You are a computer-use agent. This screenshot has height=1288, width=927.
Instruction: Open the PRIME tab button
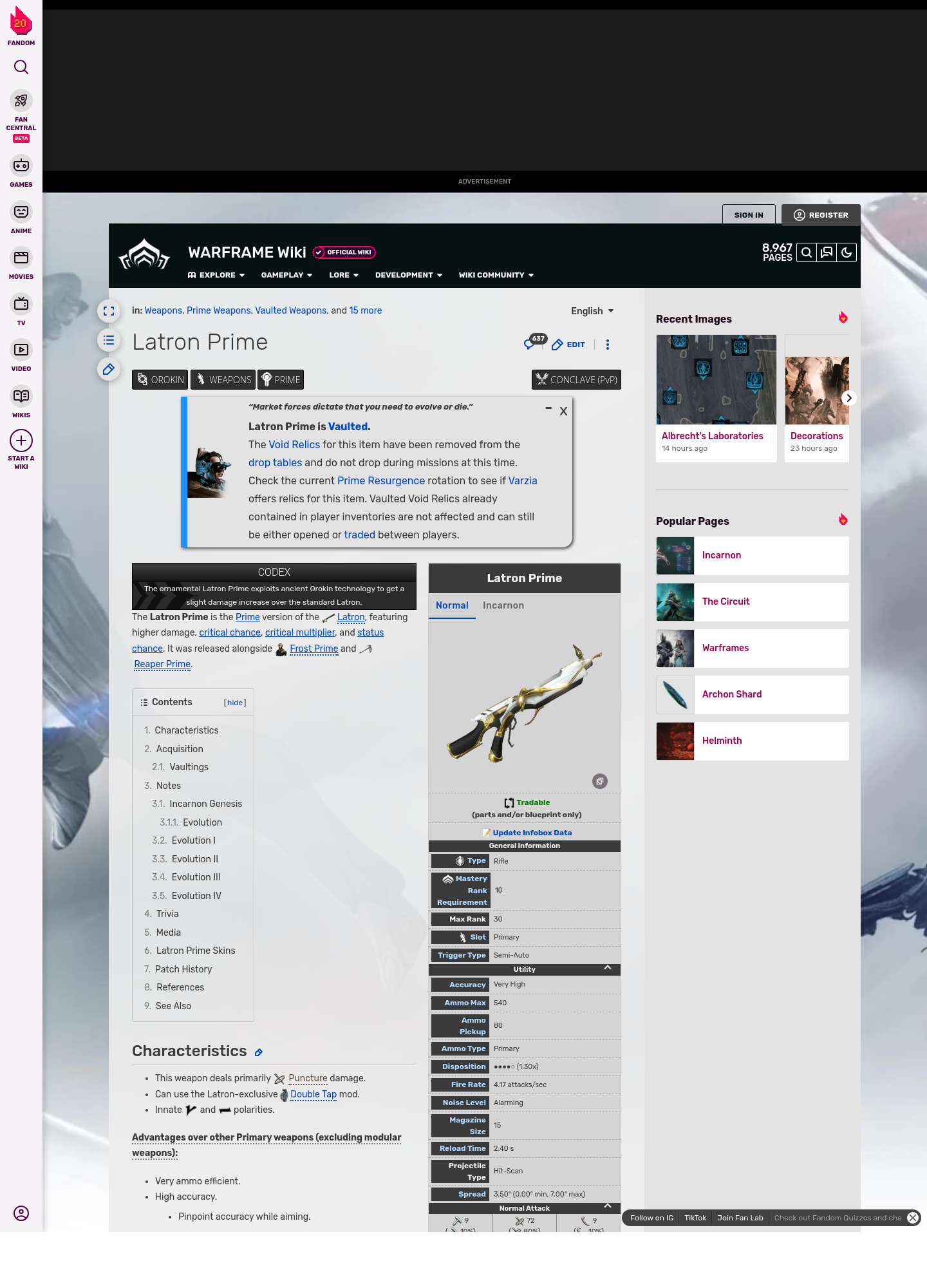coord(281,379)
